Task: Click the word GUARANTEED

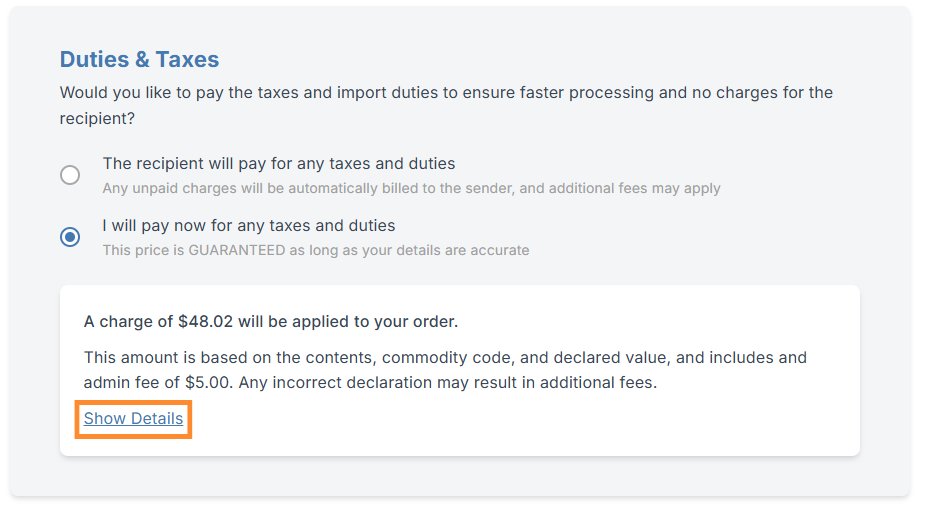Action: tap(236, 250)
